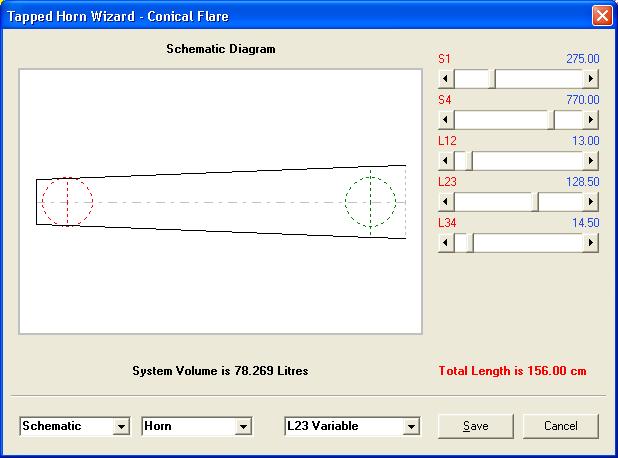
Task: Click the System Volume is 78.269 Litres text
Action: tap(220, 371)
